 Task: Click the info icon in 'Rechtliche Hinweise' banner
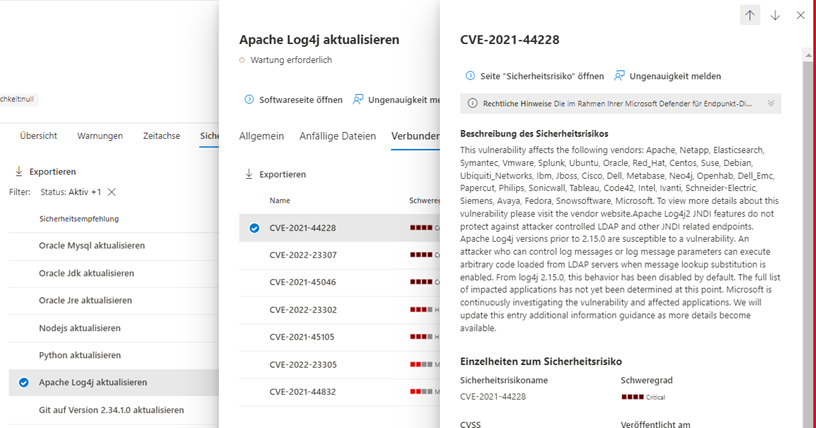[472, 104]
